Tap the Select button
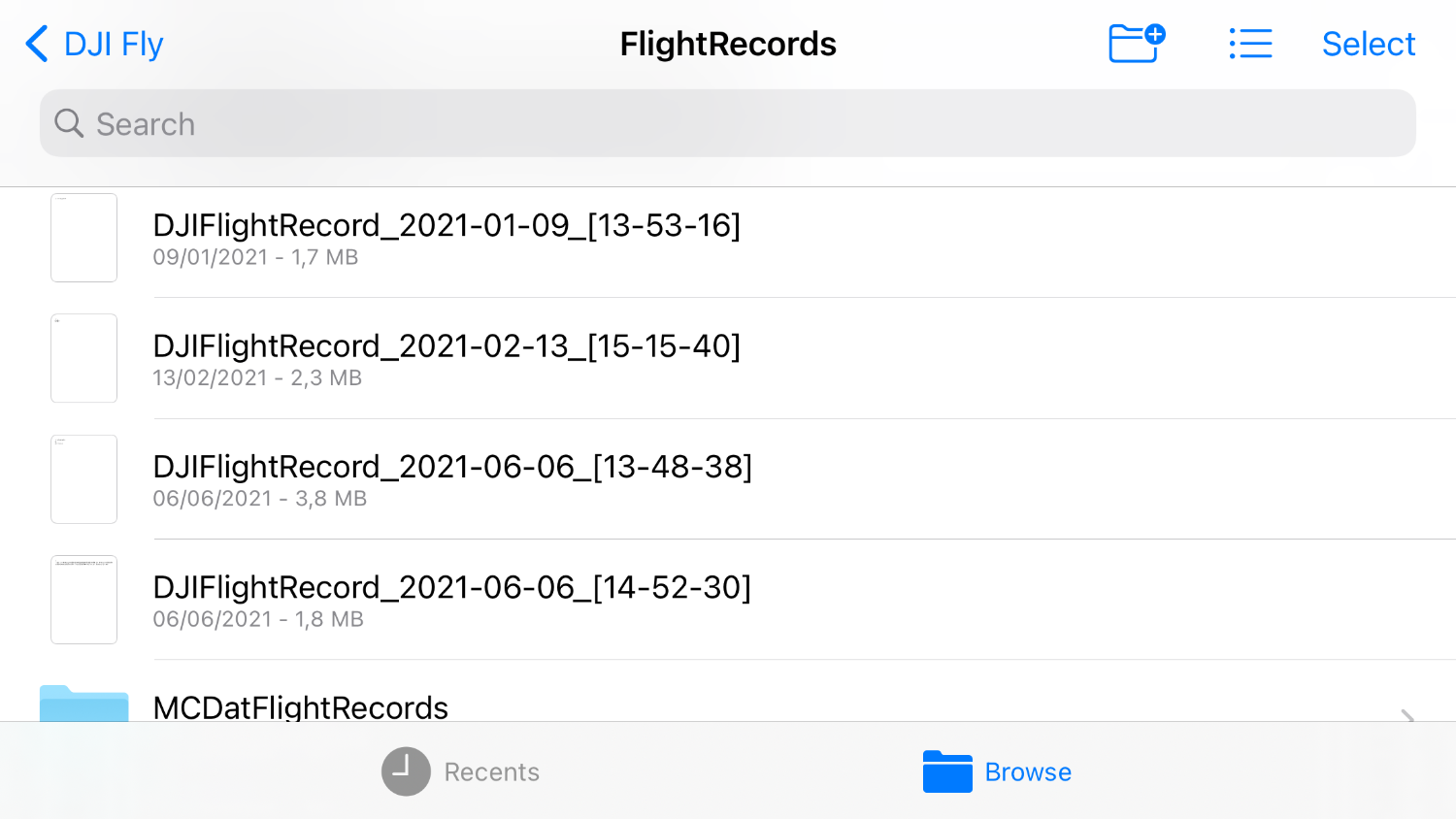The width and height of the screenshot is (1456, 819). pos(1369,44)
